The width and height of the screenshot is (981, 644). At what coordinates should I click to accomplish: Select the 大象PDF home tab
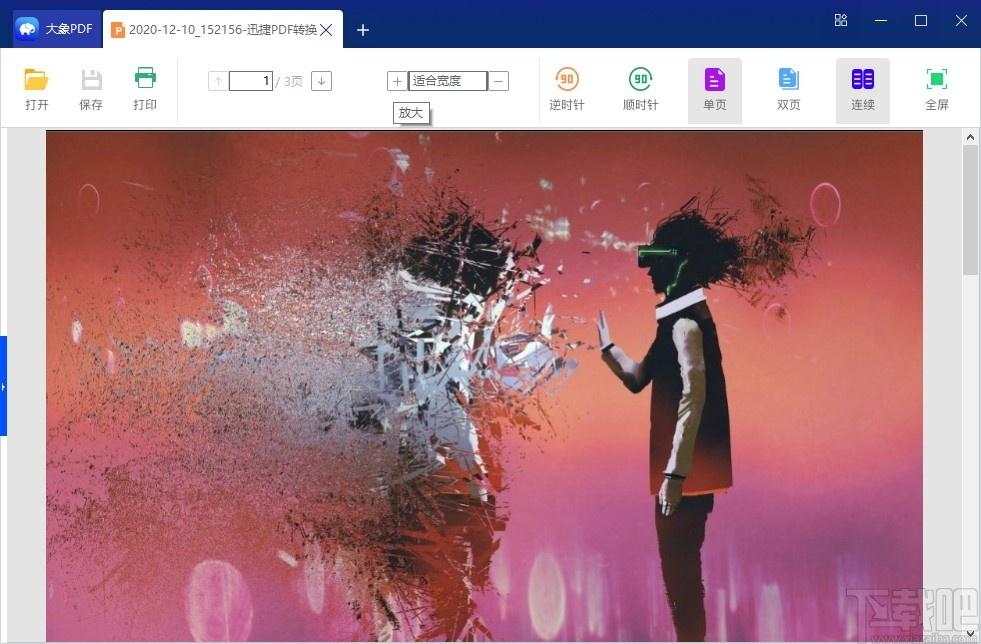pos(57,29)
